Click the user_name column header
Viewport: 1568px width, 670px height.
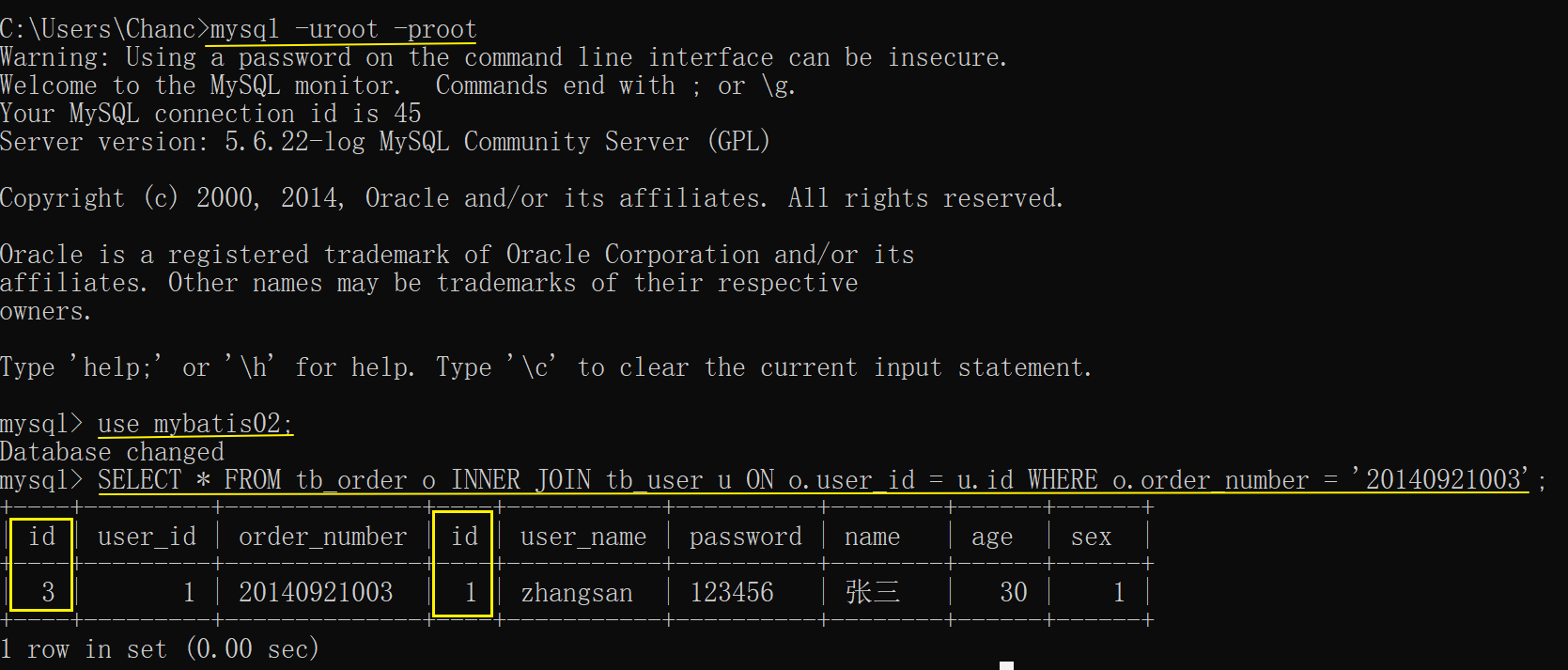pyautogui.click(x=582, y=537)
